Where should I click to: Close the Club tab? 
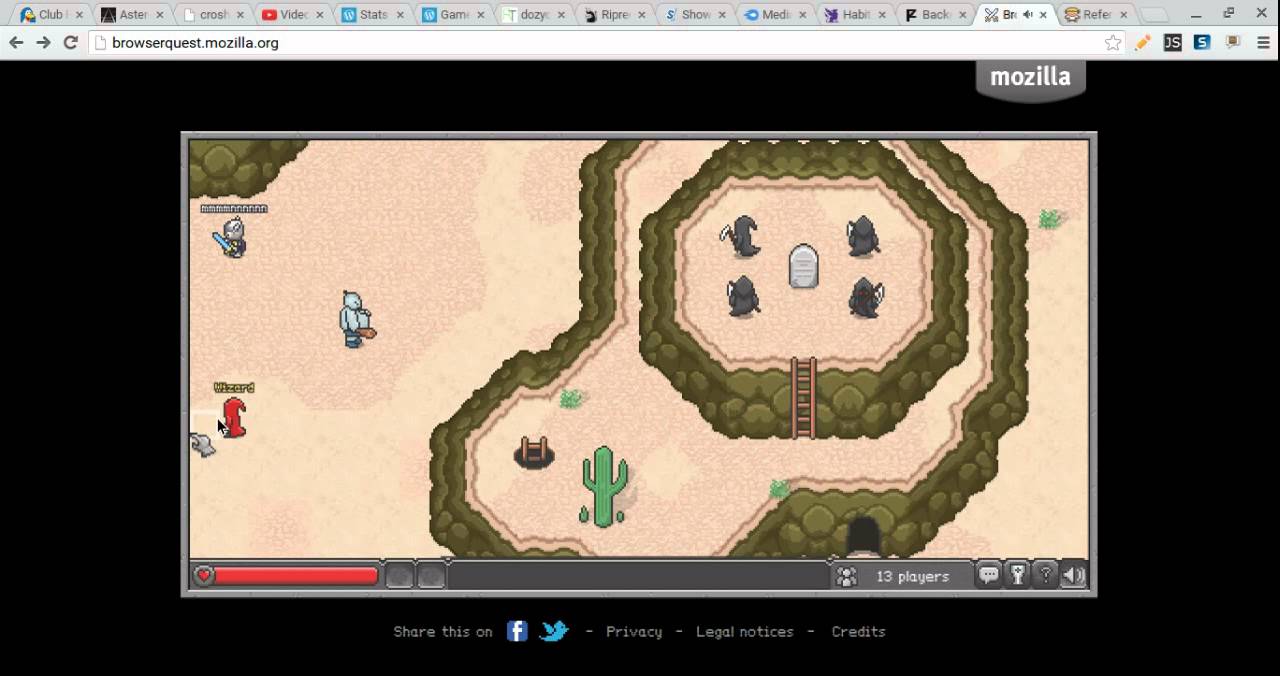pos(79,15)
